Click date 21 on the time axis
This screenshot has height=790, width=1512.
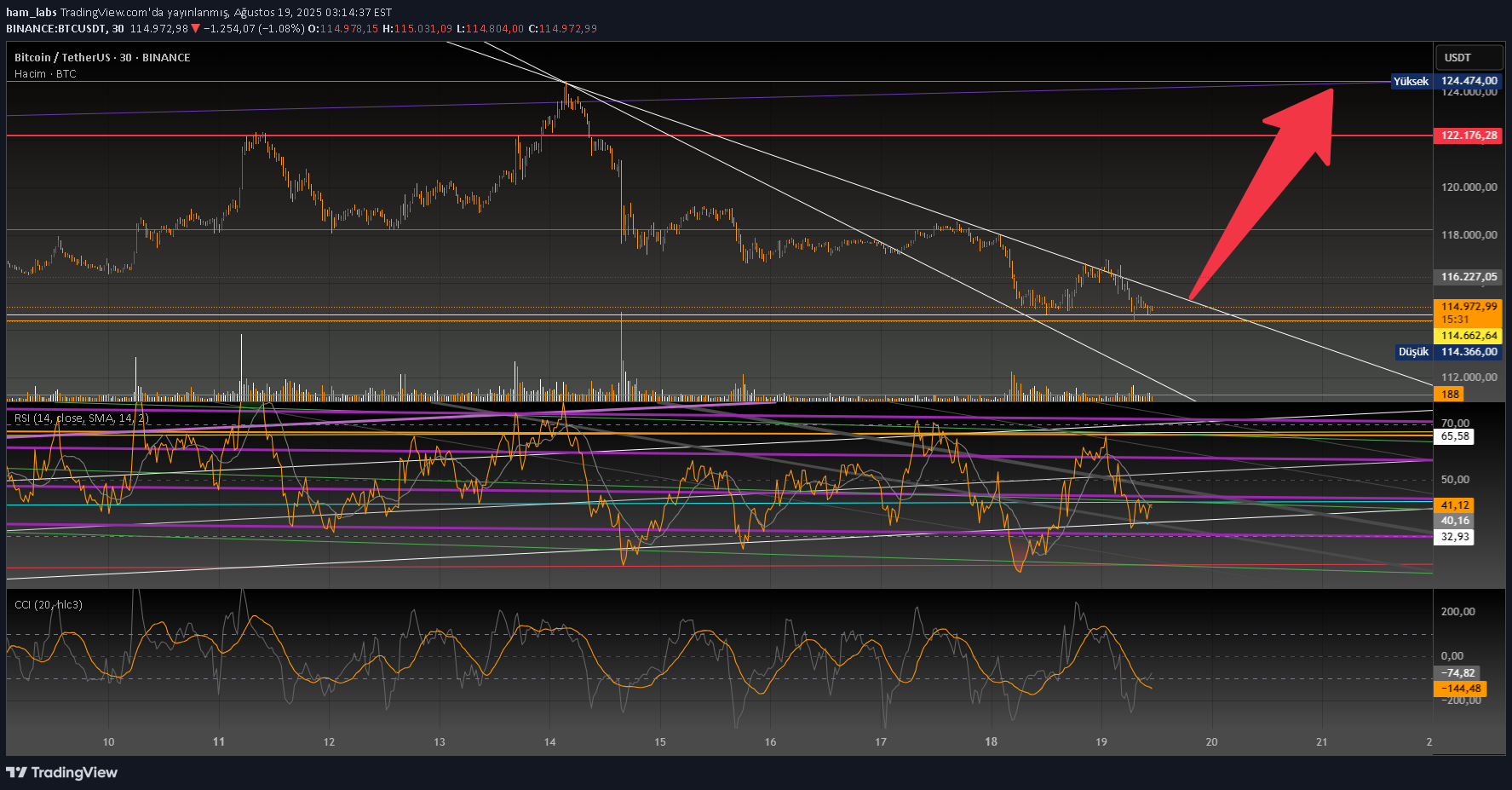pyautogui.click(x=1322, y=742)
